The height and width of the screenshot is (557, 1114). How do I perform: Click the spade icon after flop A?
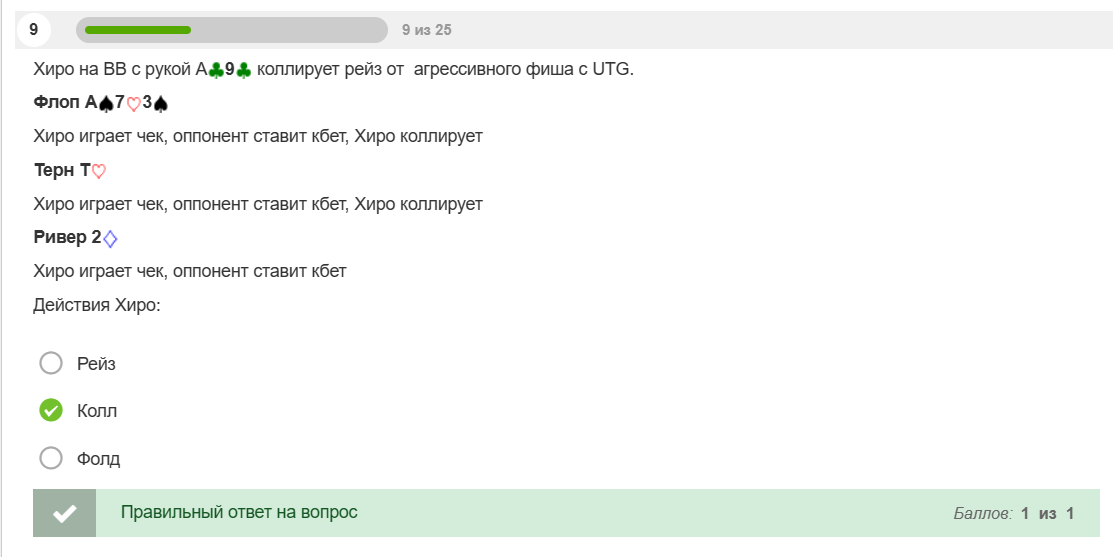106,104
